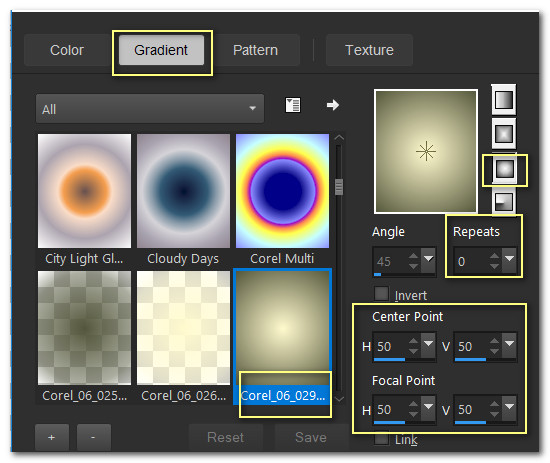This screenshot has height=463, width=550.
Task: Click the Center Point H value field
Action: click(391, 346)
